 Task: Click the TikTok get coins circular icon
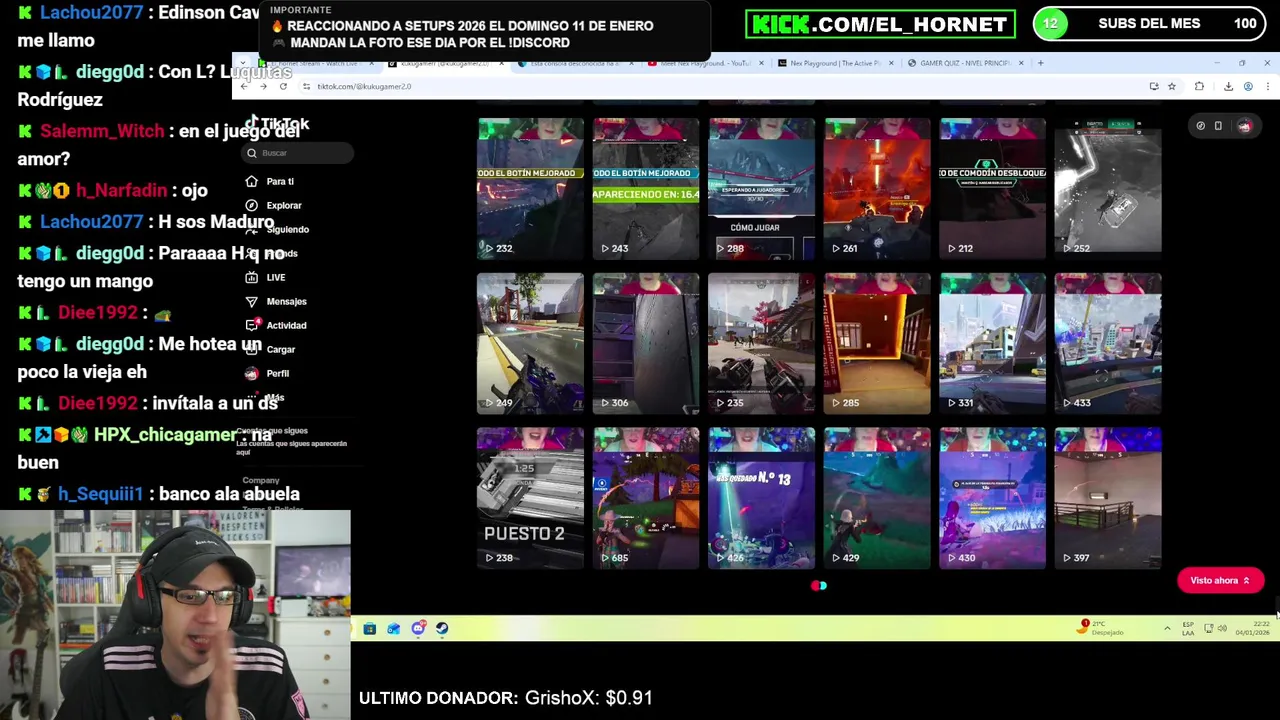(1201, 126)
